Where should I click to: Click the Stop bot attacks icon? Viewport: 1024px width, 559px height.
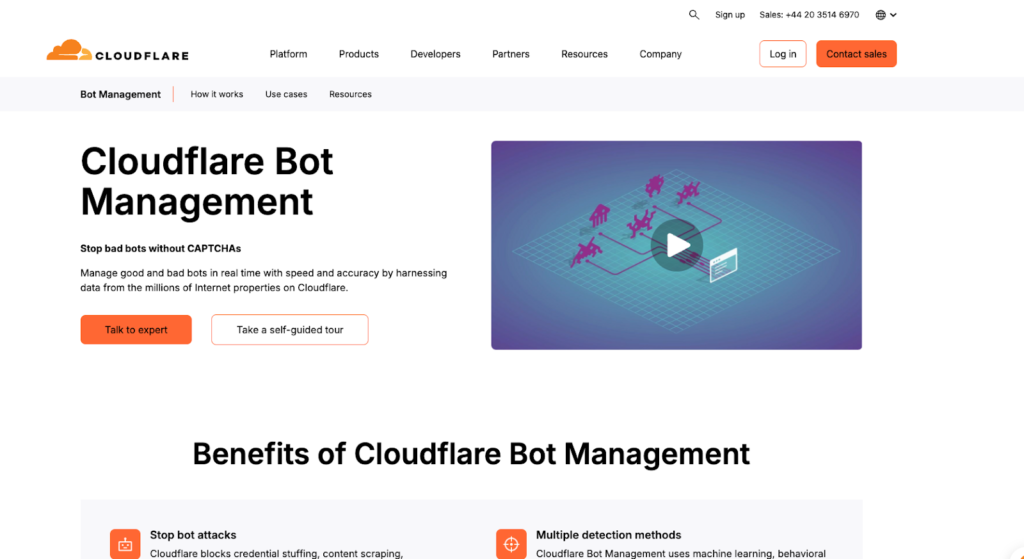click(125, 544)
